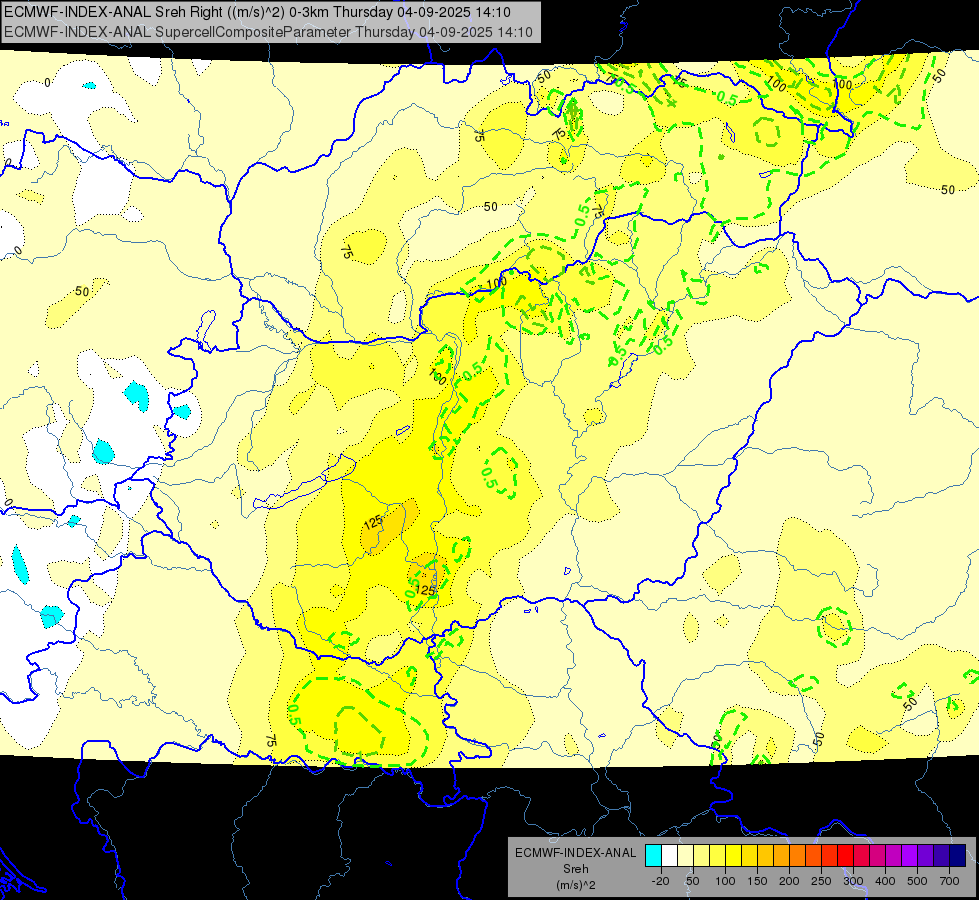
Task: Select the pale cream legend swatch
Action: pos(686,856)
